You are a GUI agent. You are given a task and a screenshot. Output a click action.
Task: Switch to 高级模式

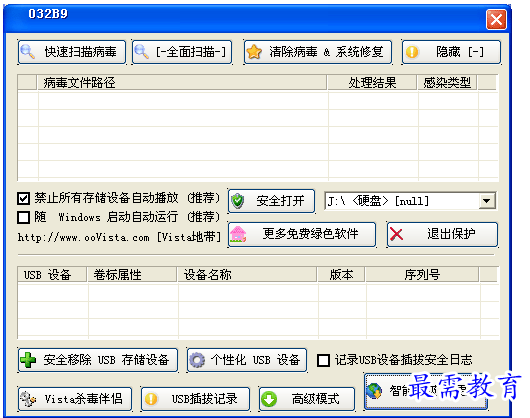pyautogui.click(x=307, y=399)
